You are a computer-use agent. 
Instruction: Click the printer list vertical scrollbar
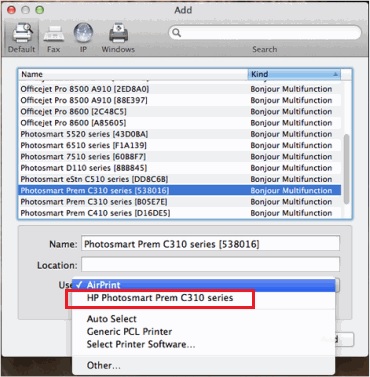346,169
